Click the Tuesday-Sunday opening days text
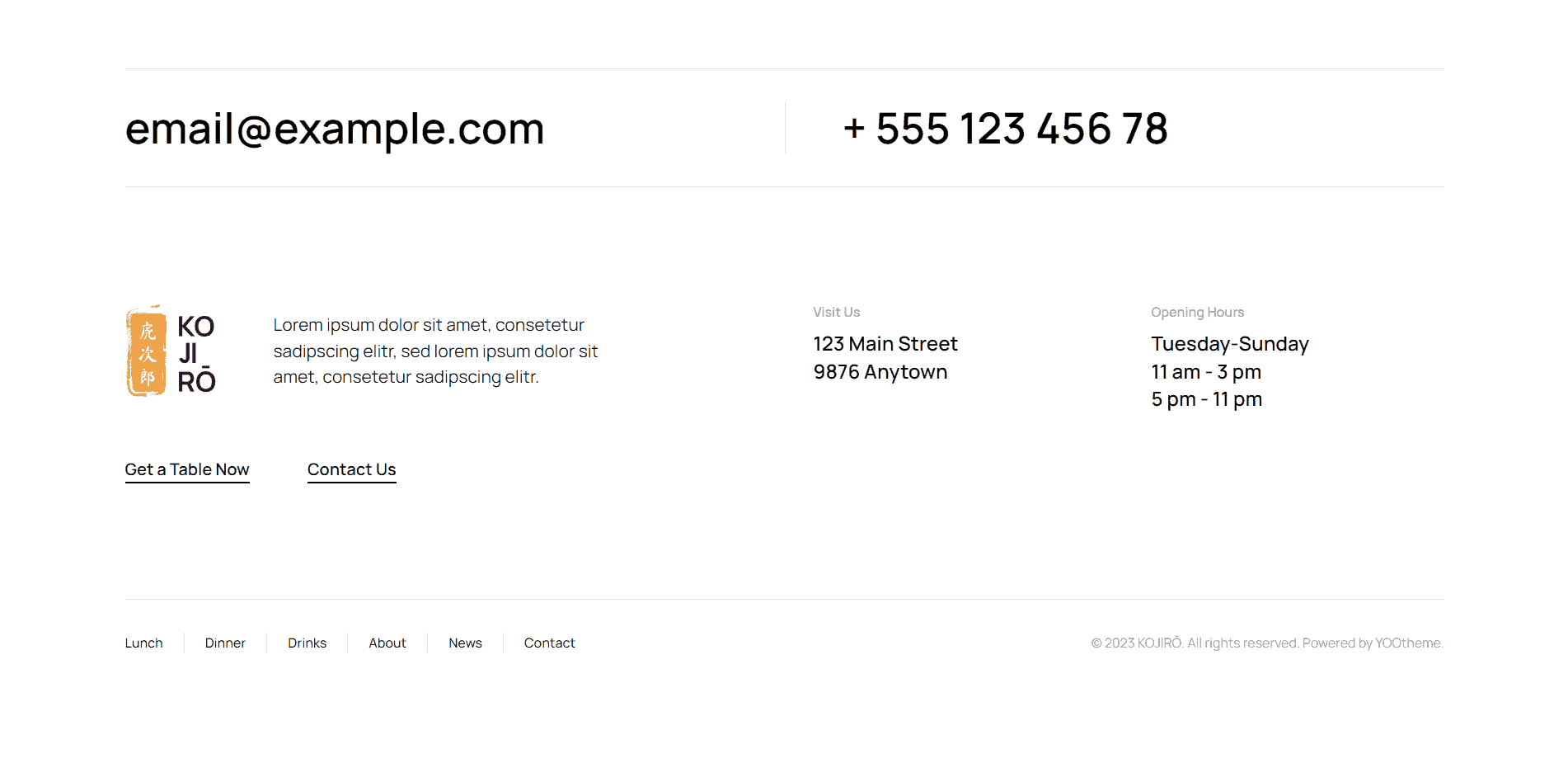Viewport: 1568px width, 768px height. click(x=1229, y=344)
